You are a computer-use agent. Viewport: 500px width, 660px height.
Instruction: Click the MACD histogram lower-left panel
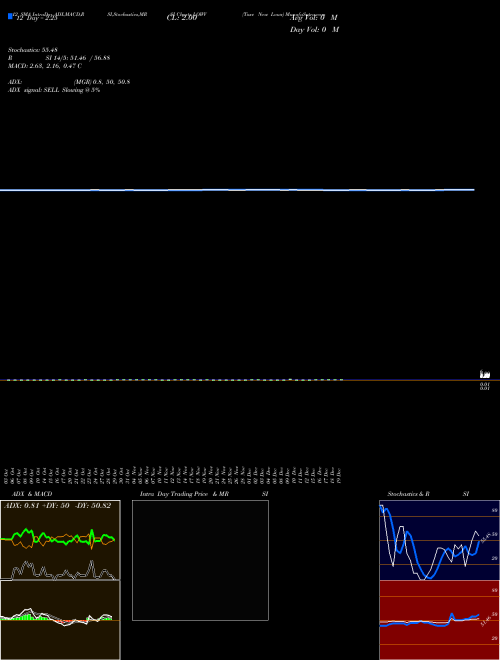(x=60, y=620)
